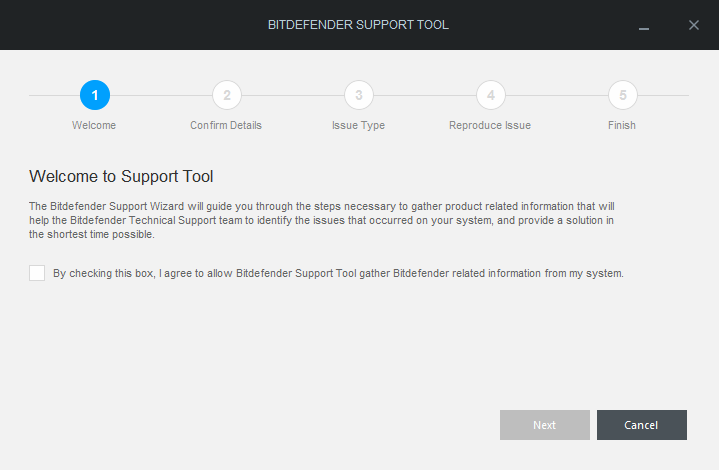Screen dimensions: 719x470
Task: Check the agreement checkbox for information gathering
Action: pyautogui.click(x=37, y=273)
